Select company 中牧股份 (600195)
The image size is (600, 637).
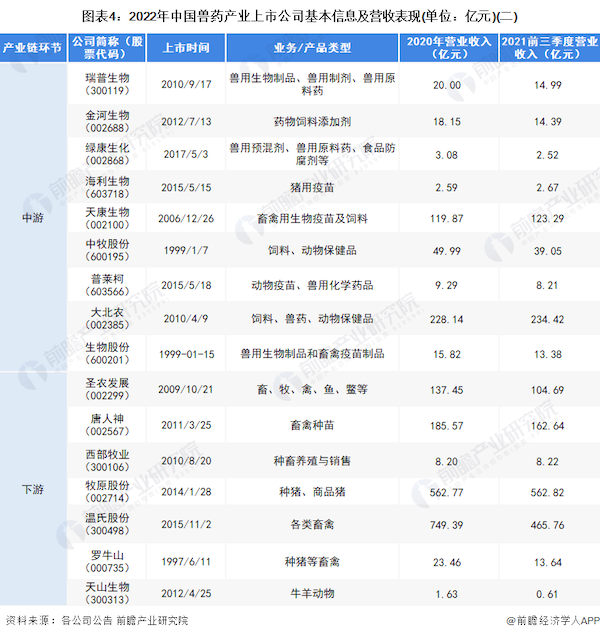(x=107, y=250)
